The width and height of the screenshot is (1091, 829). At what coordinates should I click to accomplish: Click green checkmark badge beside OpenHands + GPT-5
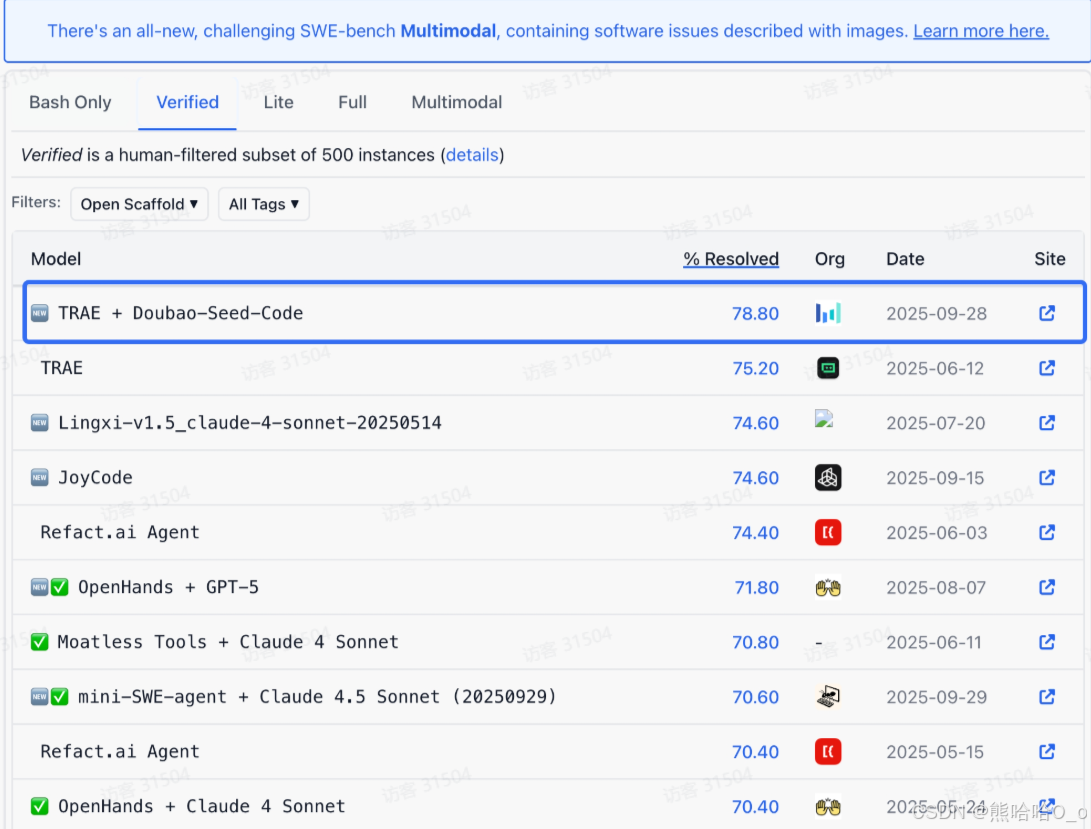[60, 587]
